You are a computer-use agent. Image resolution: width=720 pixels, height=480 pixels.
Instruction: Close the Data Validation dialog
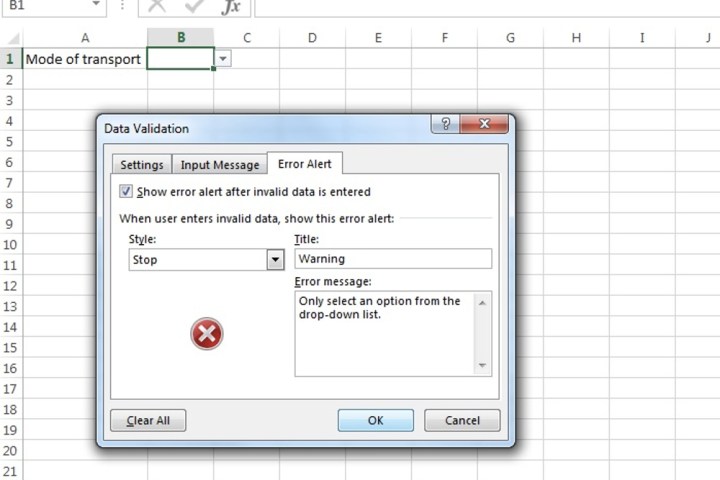[x=485, y=125]
